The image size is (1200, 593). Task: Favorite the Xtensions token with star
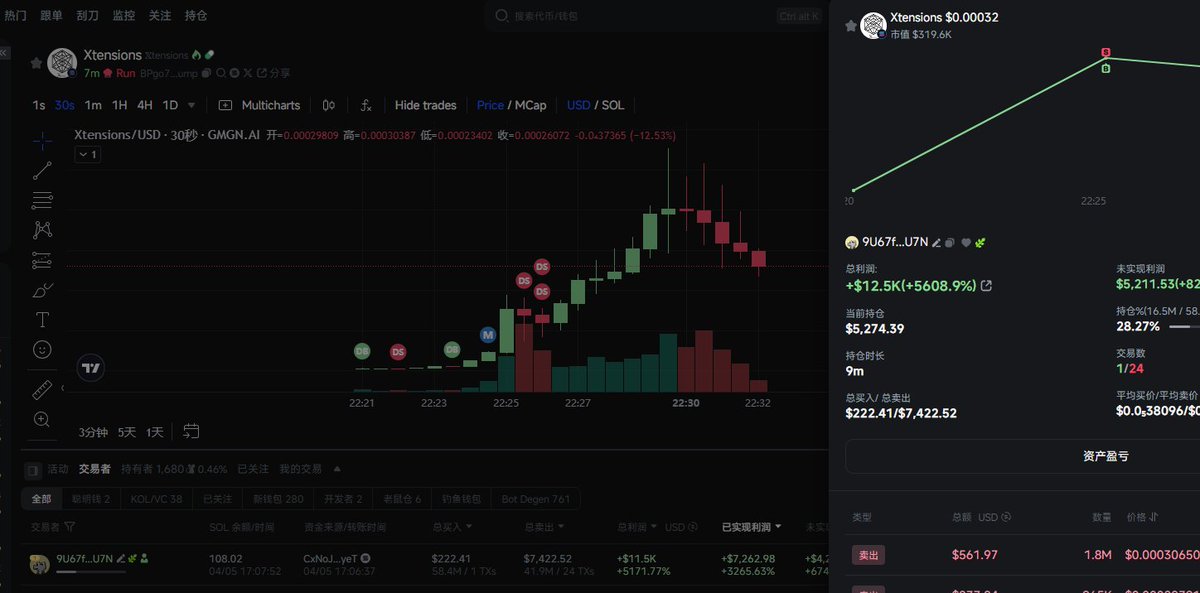point(36,63)
